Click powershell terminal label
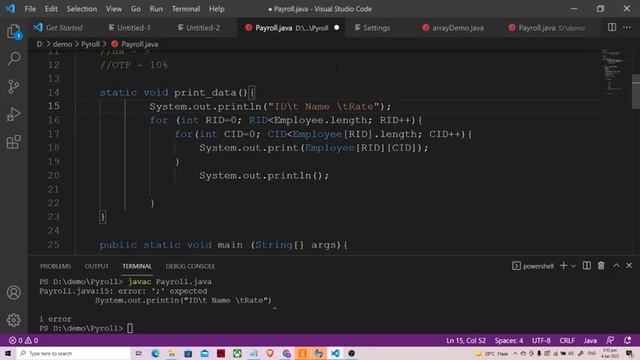 (533, 266)
